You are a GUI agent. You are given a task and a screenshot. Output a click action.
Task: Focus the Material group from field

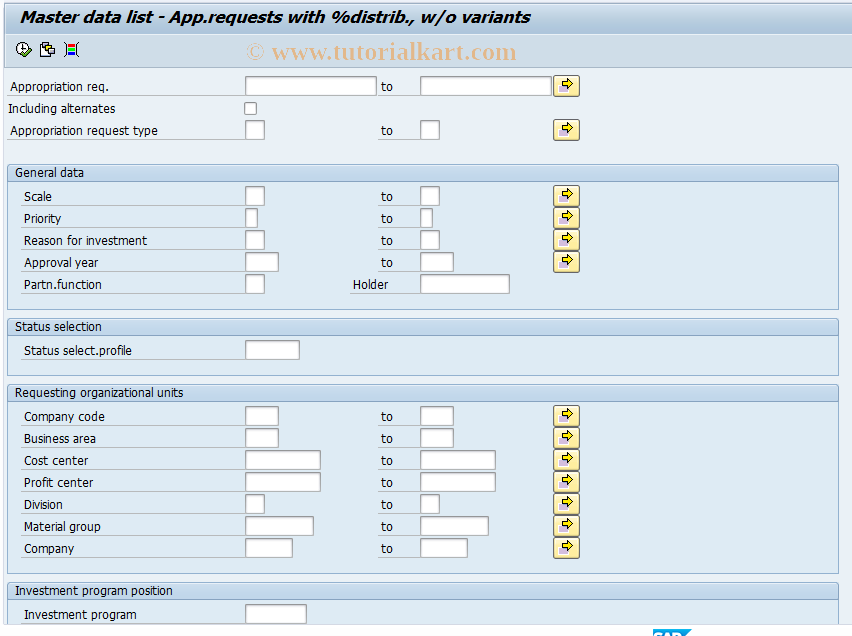pos(279,526)
